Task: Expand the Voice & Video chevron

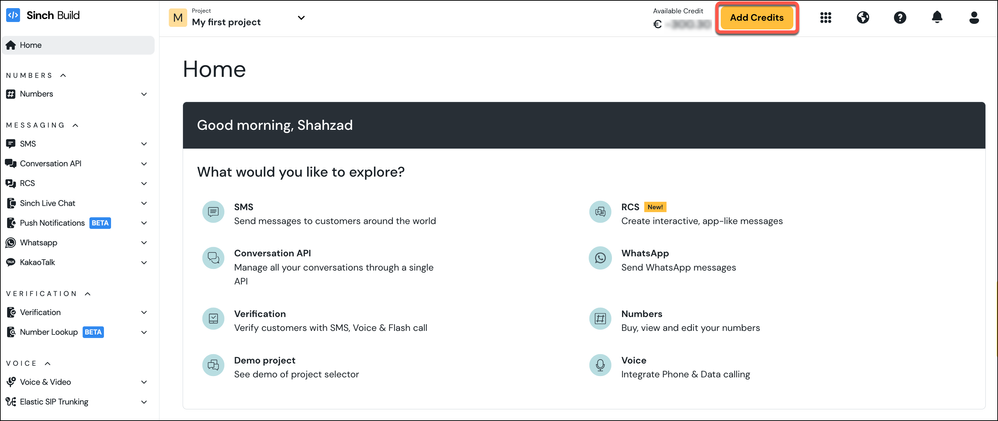Action: pos(144,382)
